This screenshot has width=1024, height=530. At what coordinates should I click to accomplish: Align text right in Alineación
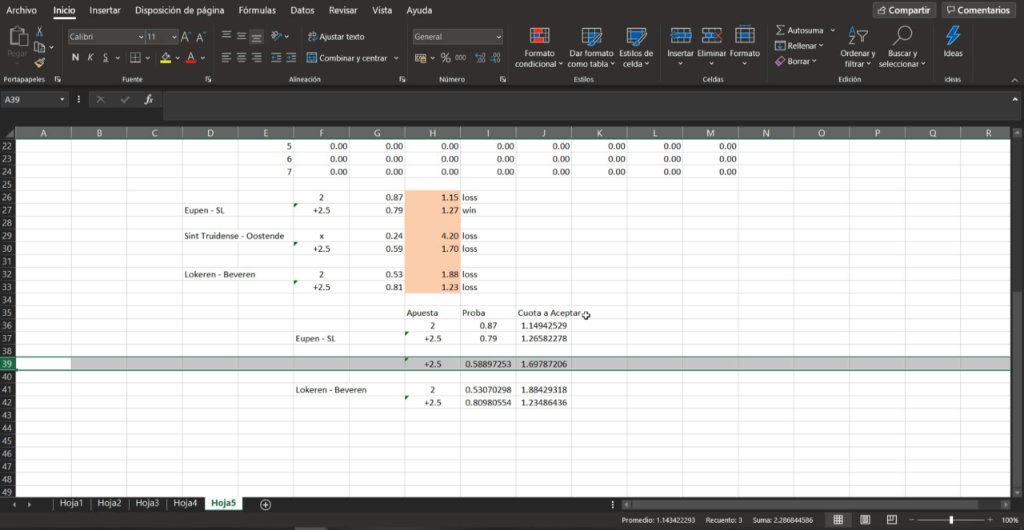[257, 58]
